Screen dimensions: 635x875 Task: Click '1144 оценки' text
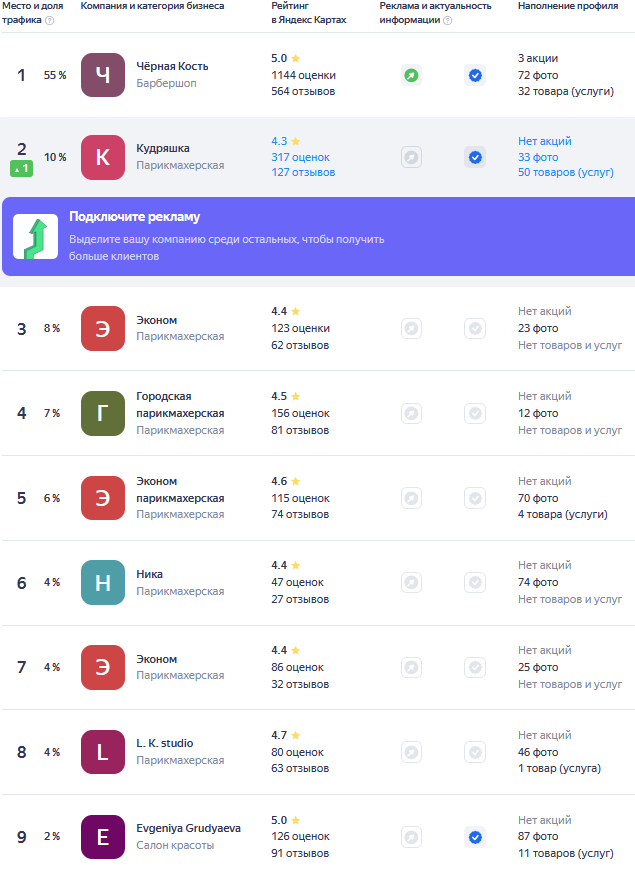point(304,75)
